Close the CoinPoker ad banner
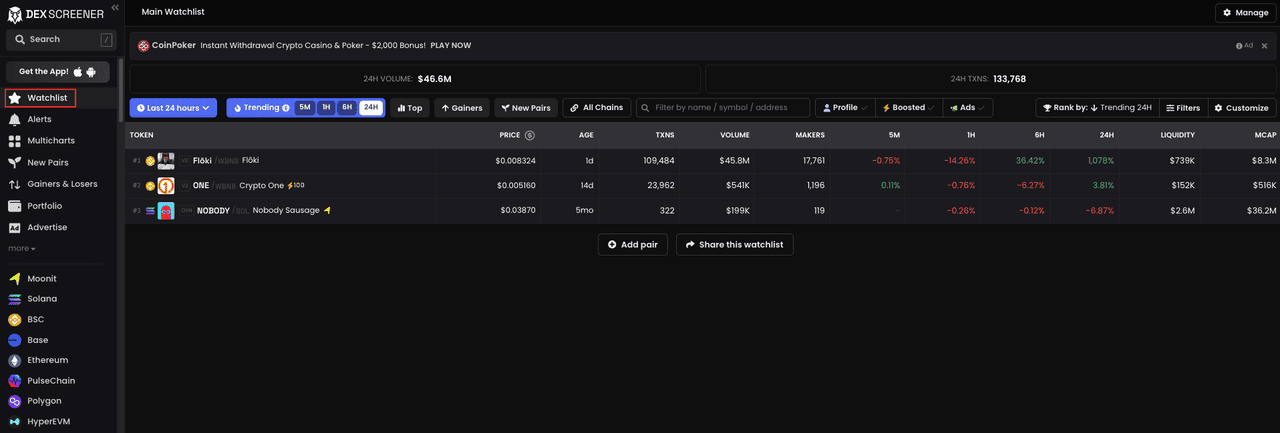1280x433 pixels. tap(1264, 46)
